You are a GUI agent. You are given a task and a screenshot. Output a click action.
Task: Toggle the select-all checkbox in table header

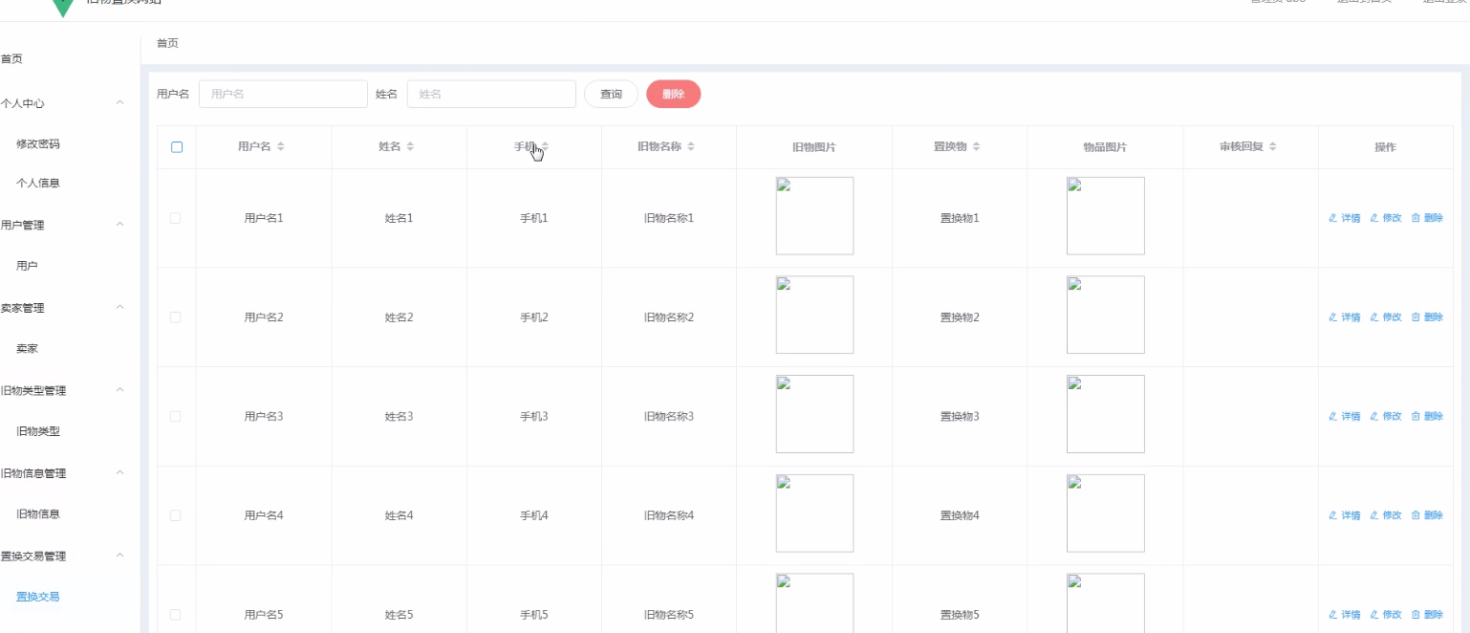coord(177,147)
